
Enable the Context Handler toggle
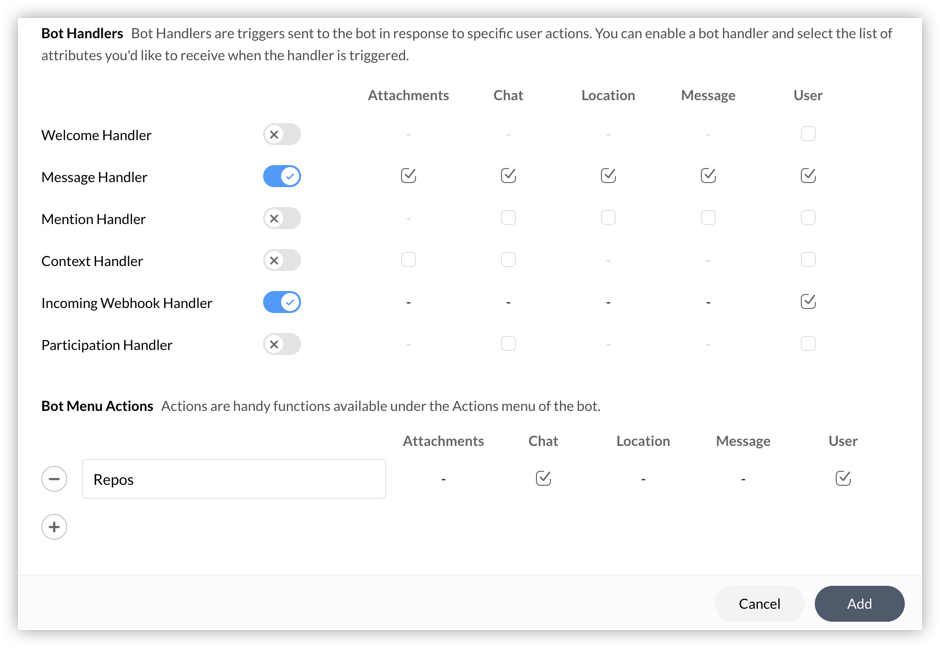click(x=282, y=261)
